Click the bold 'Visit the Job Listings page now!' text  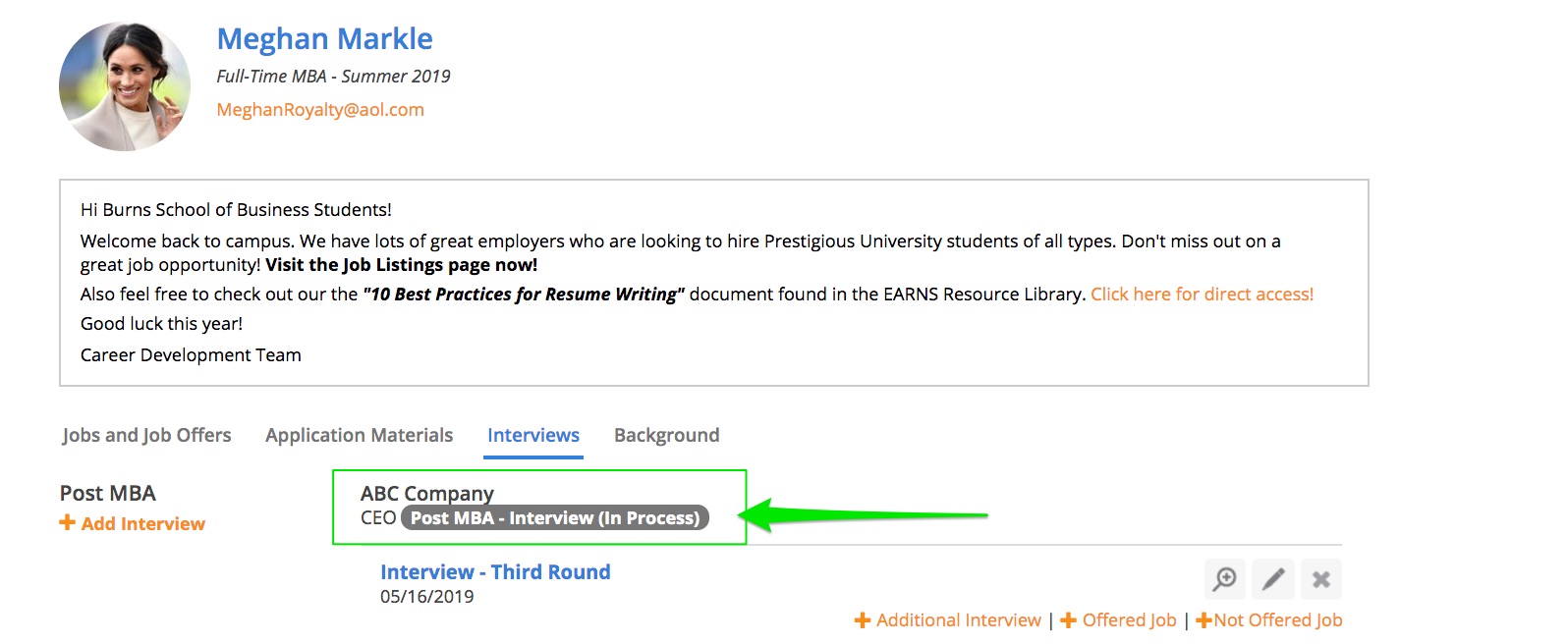[x=401, y=265]
